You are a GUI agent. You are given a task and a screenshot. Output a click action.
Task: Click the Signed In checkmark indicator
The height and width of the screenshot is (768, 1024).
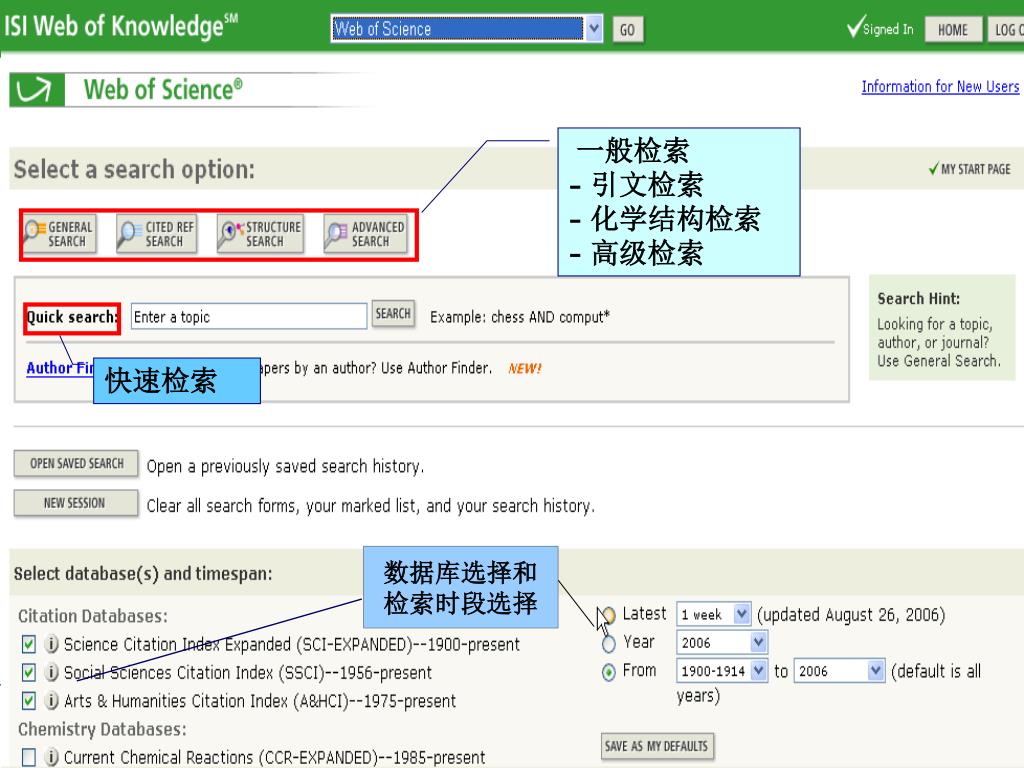(x=880, y=28)
